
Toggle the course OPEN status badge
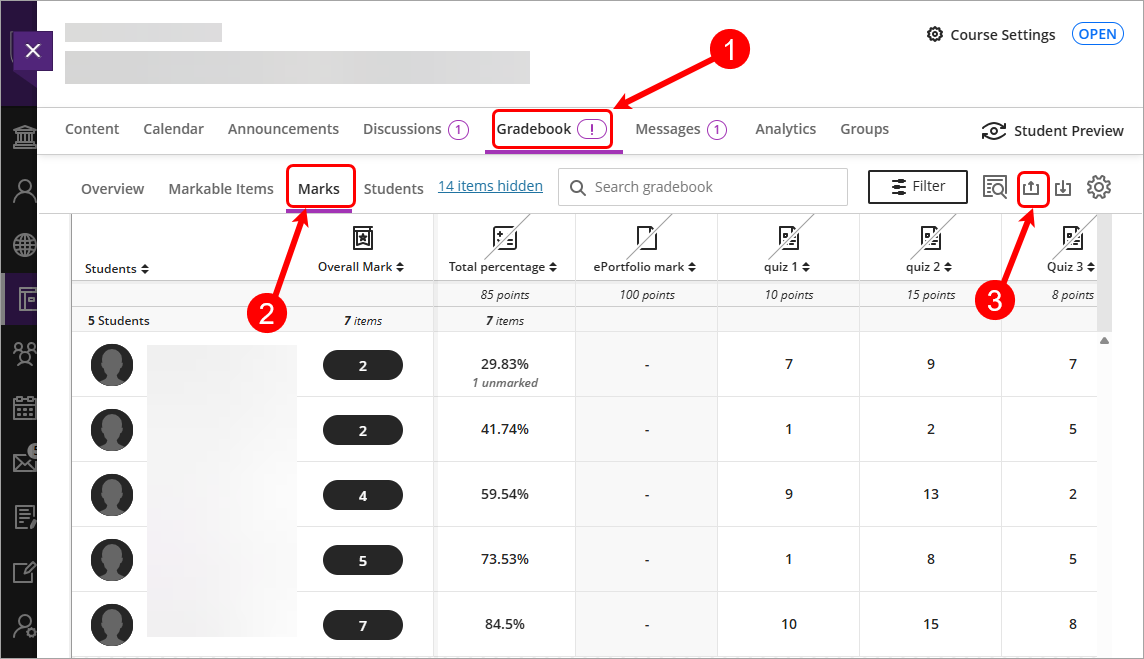[1097, 34]
